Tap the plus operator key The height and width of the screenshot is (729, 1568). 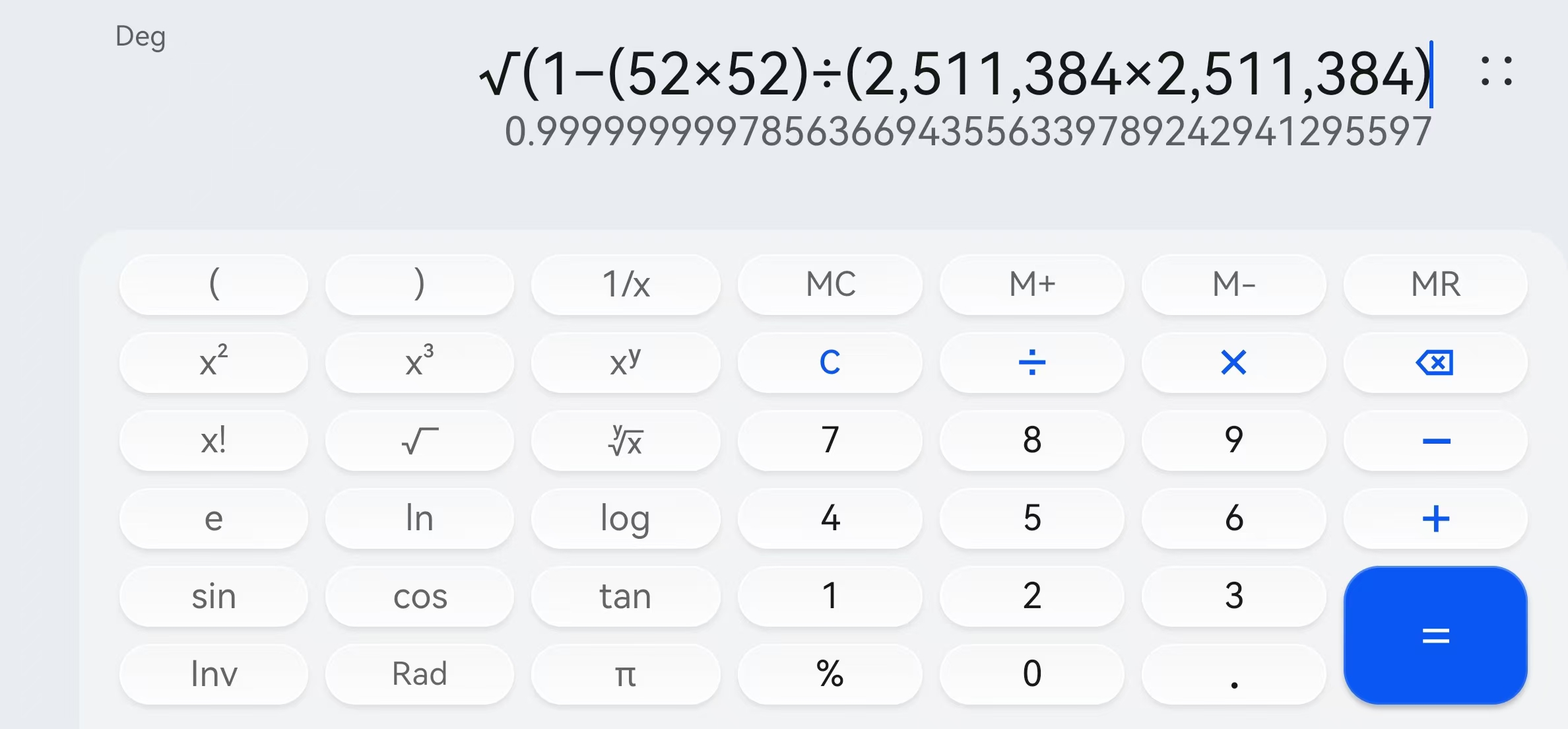(1435, 518)
